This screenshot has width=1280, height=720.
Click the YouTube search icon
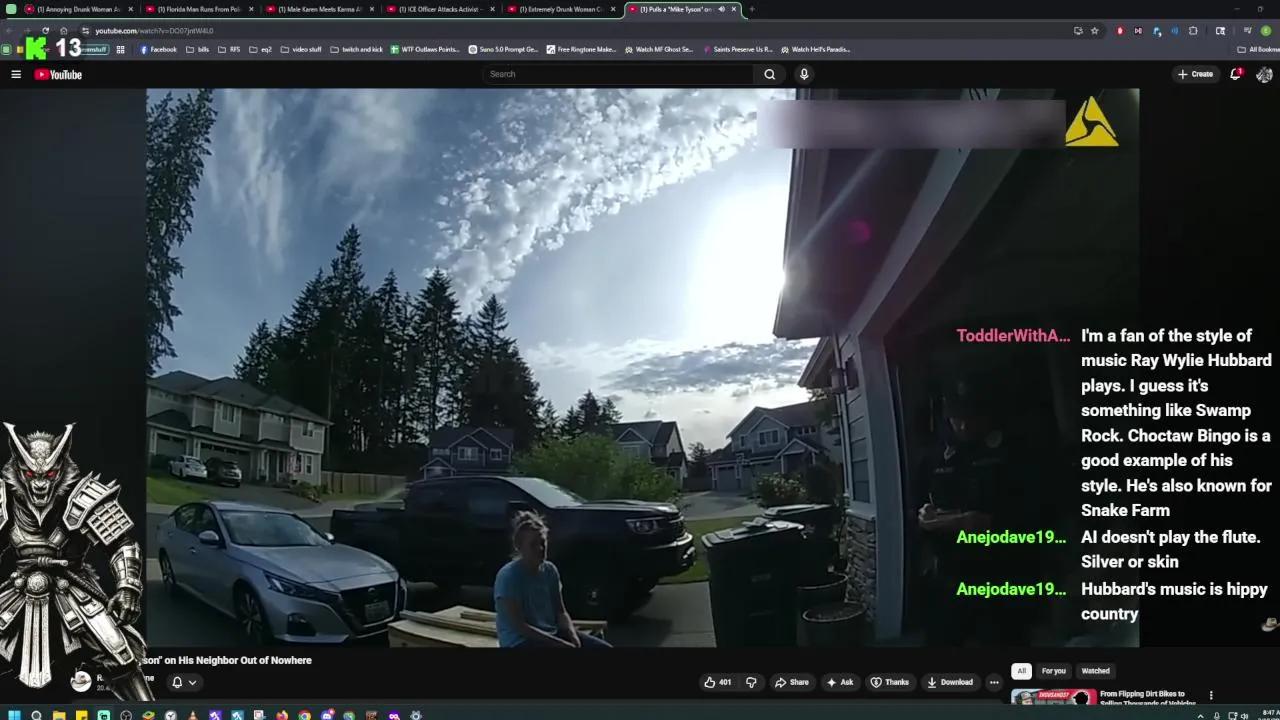769,73
